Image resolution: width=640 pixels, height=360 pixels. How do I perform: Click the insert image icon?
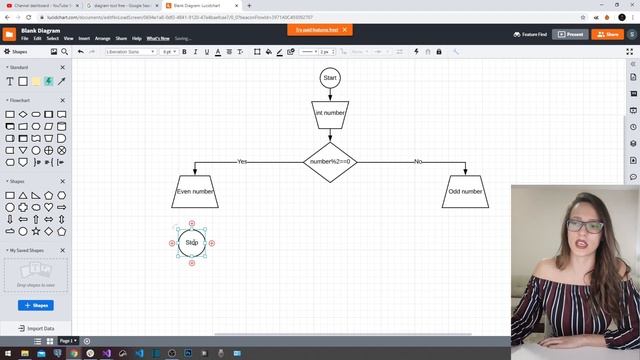click(53, 51)
